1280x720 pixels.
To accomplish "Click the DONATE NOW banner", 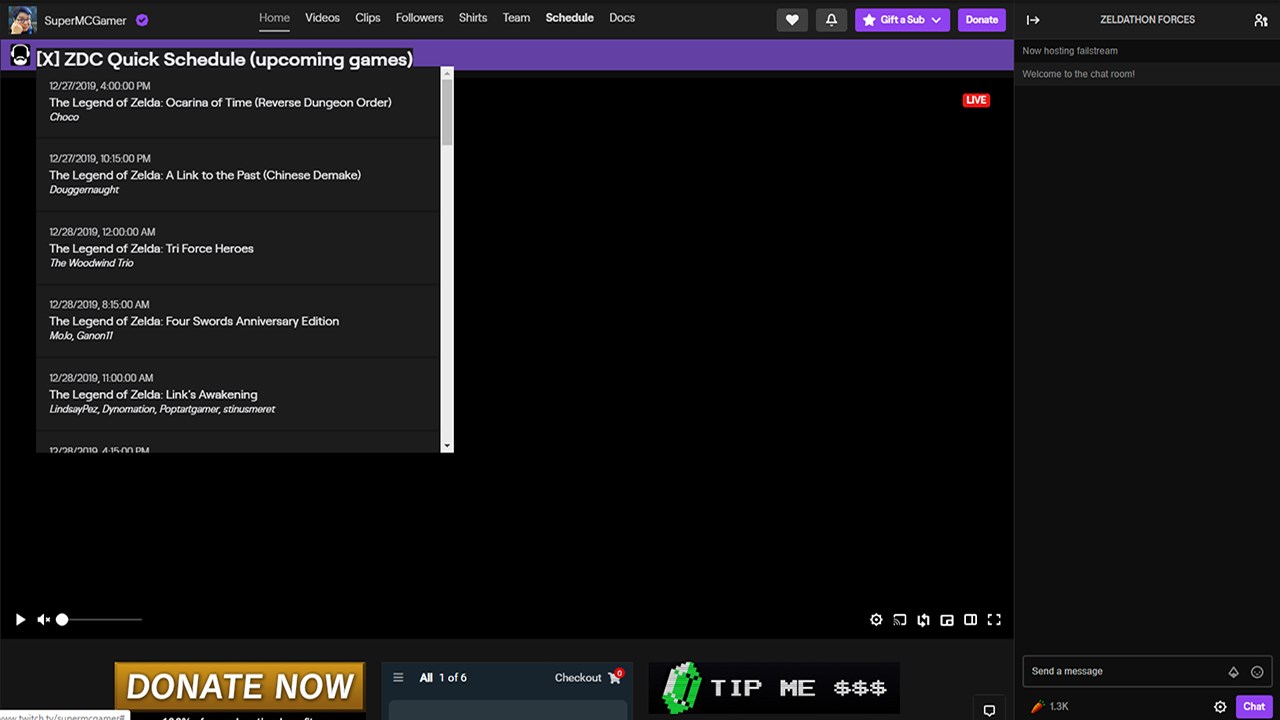I will click(x=240, y=687).
